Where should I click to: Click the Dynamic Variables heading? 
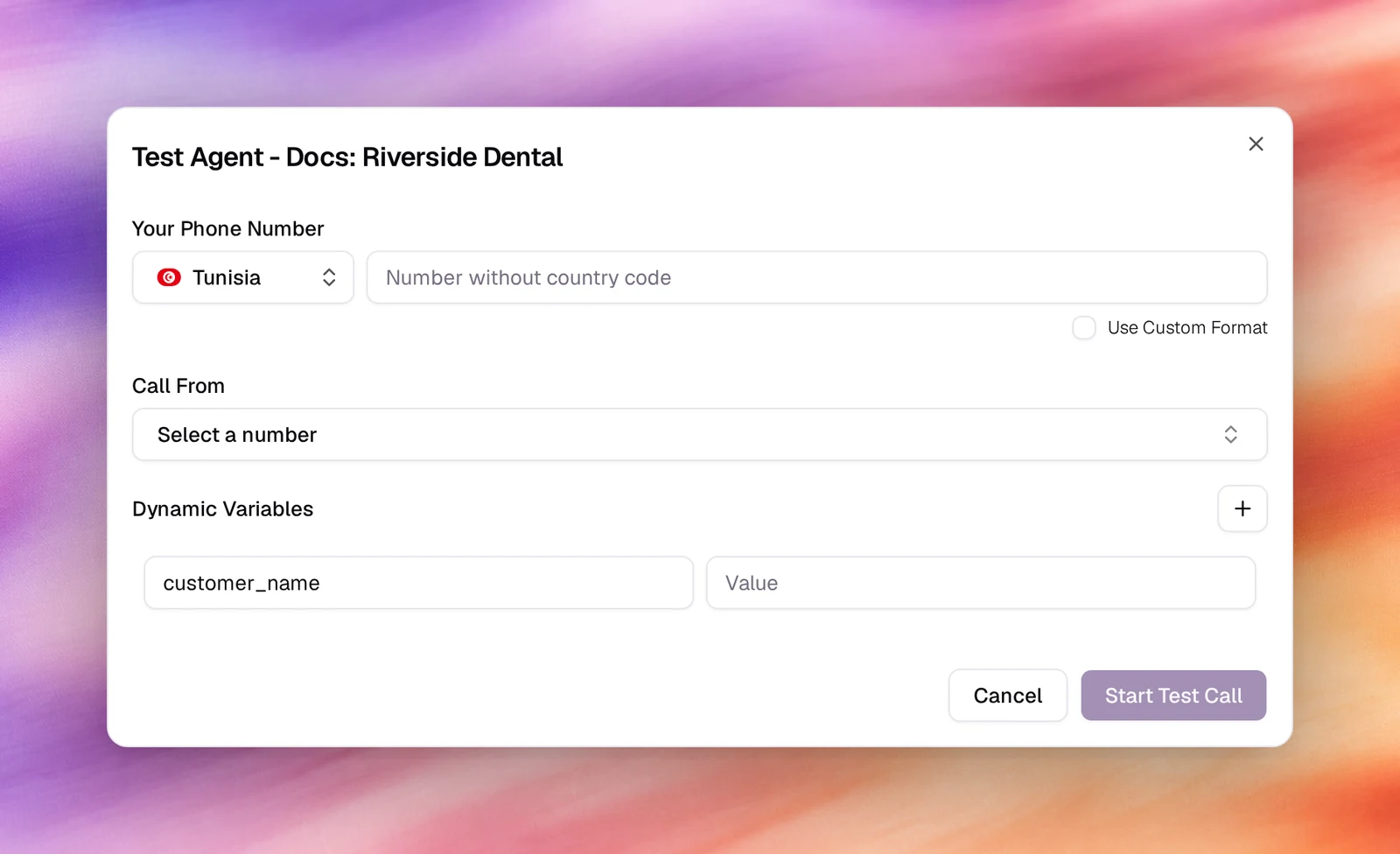(x=223, y=509)
